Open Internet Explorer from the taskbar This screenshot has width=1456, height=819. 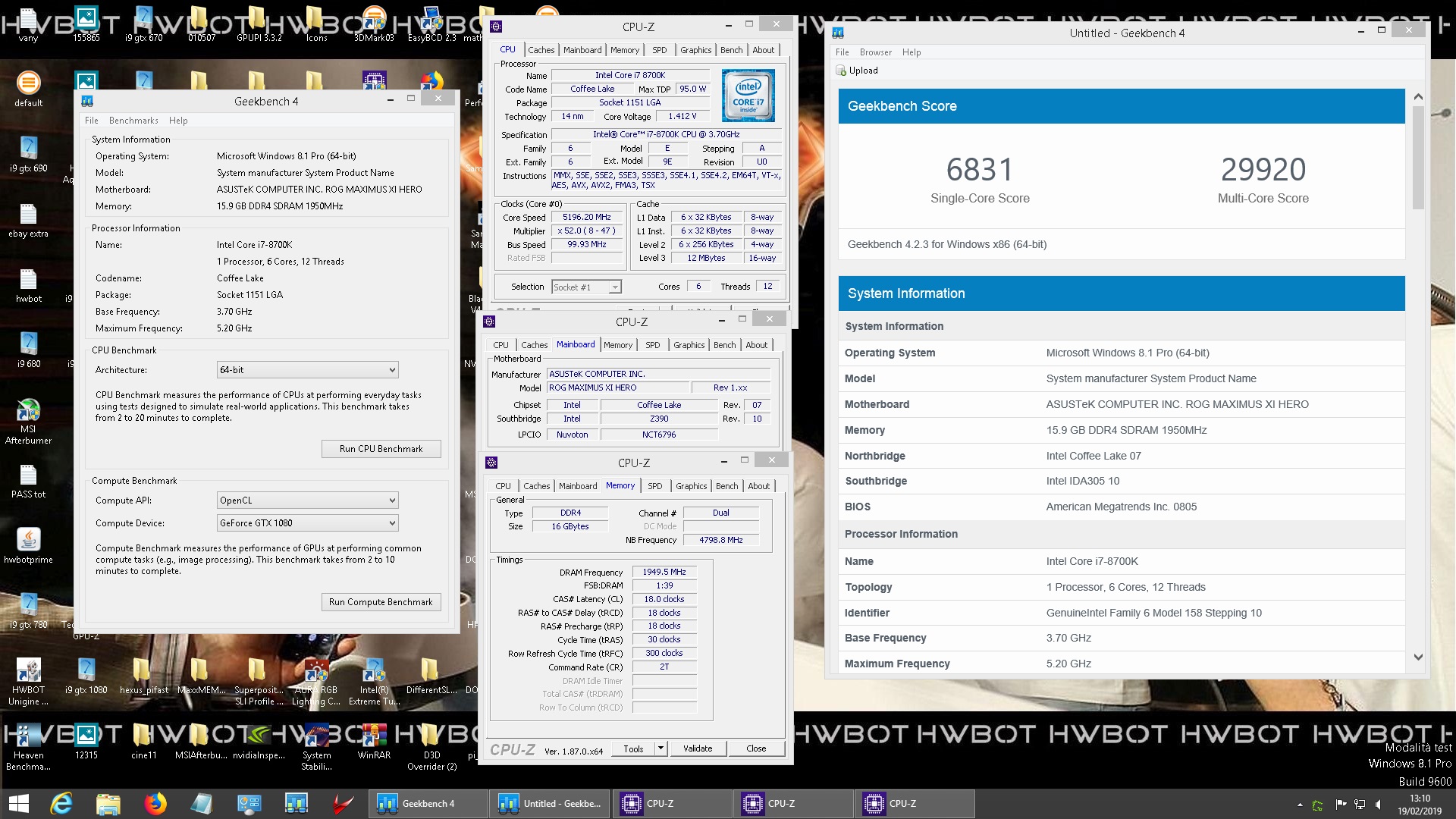tap(61, 803)
